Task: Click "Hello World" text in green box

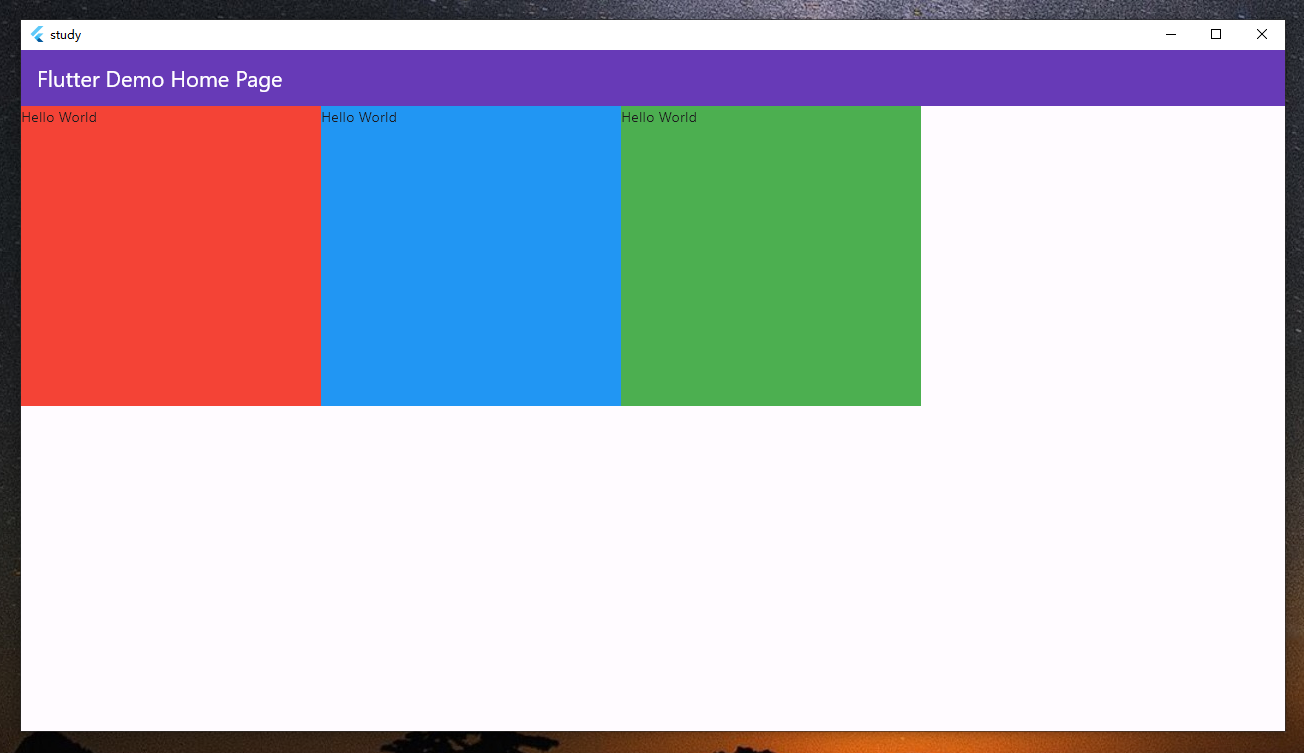Action: (659, 117)
